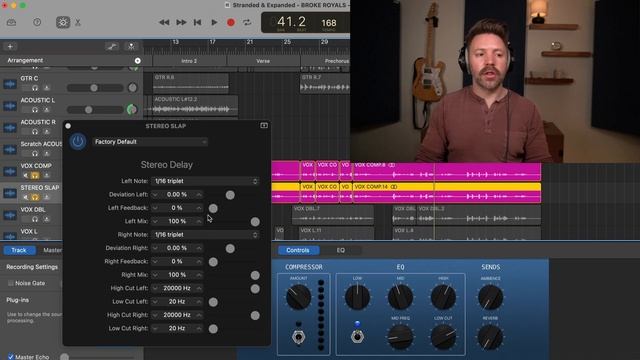The image size is (640, 360).
Task: Toggle the Cycle loop button
Action: click(247, 22)
